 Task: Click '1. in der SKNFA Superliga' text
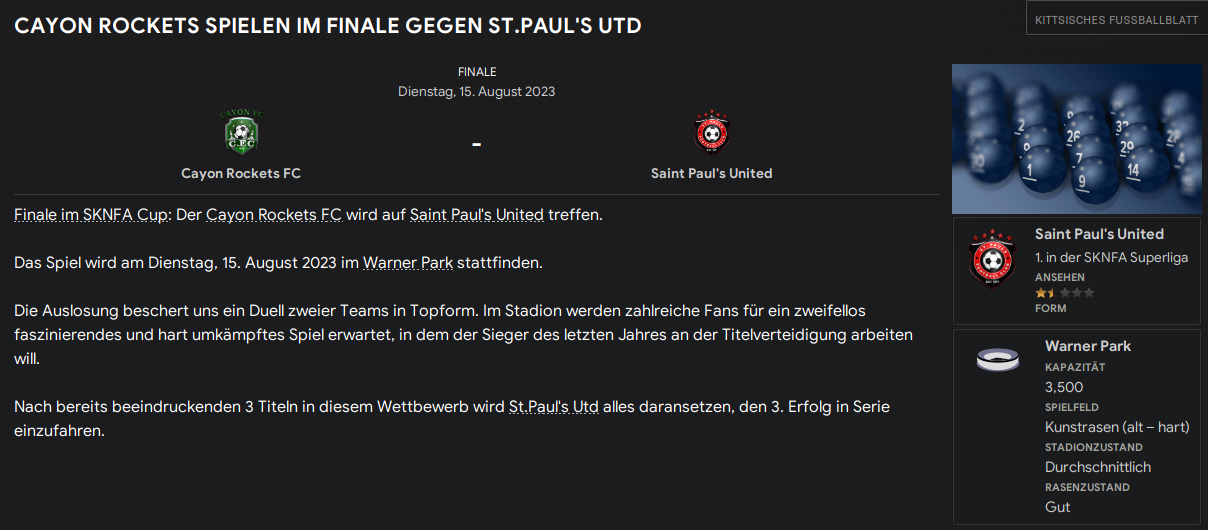click(x=1111, y=257)
